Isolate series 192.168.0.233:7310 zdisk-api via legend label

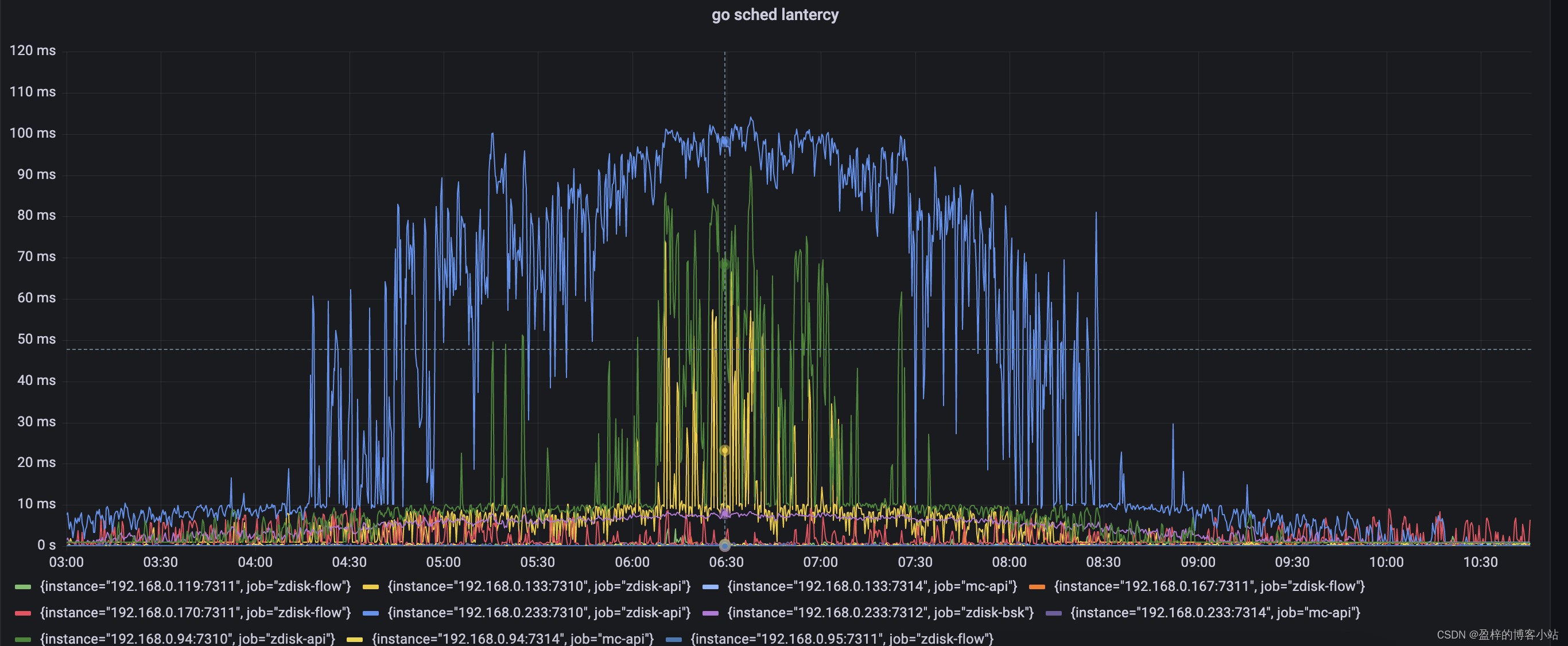pyautogui.click(x=540, y=613)
